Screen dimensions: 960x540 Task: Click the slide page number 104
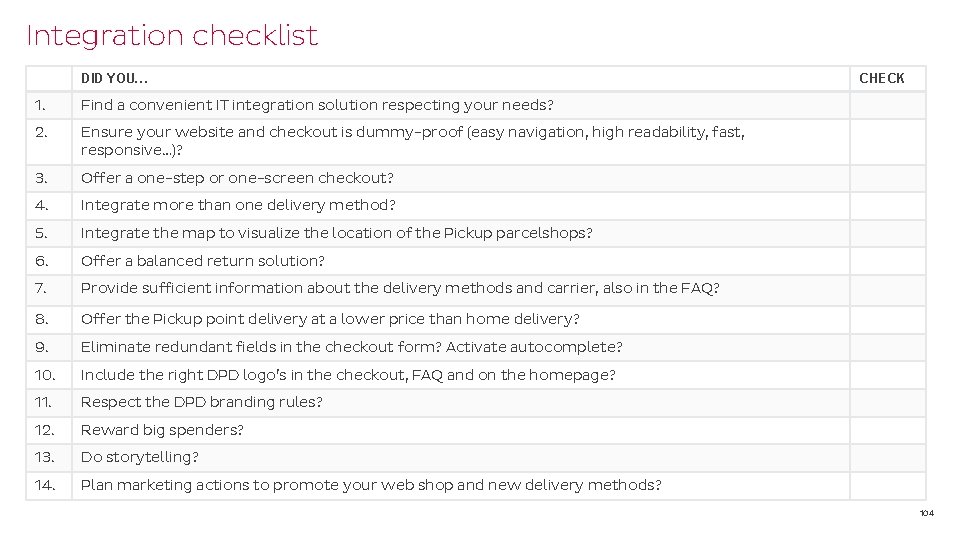[x=926, y=513]
